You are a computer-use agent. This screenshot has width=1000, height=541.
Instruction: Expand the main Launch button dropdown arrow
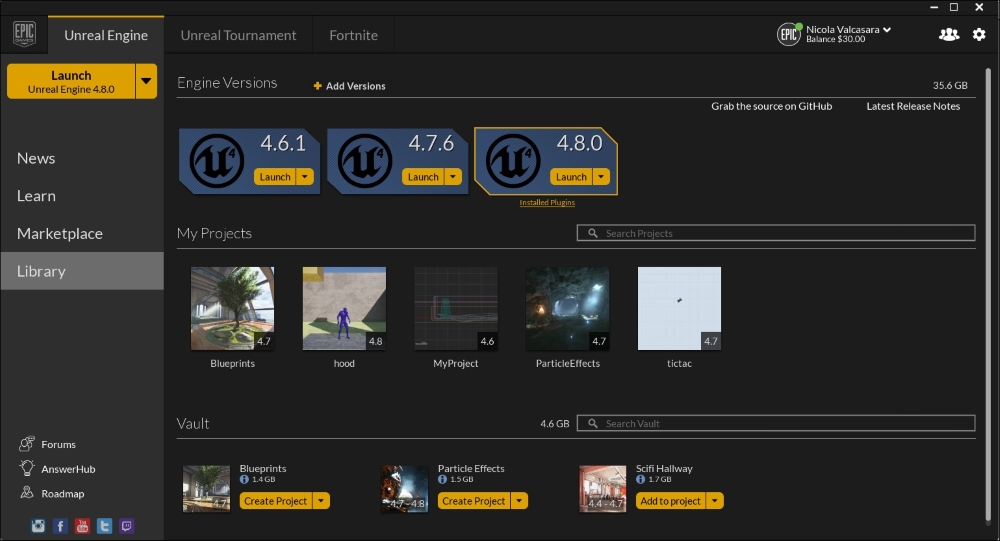146,81
